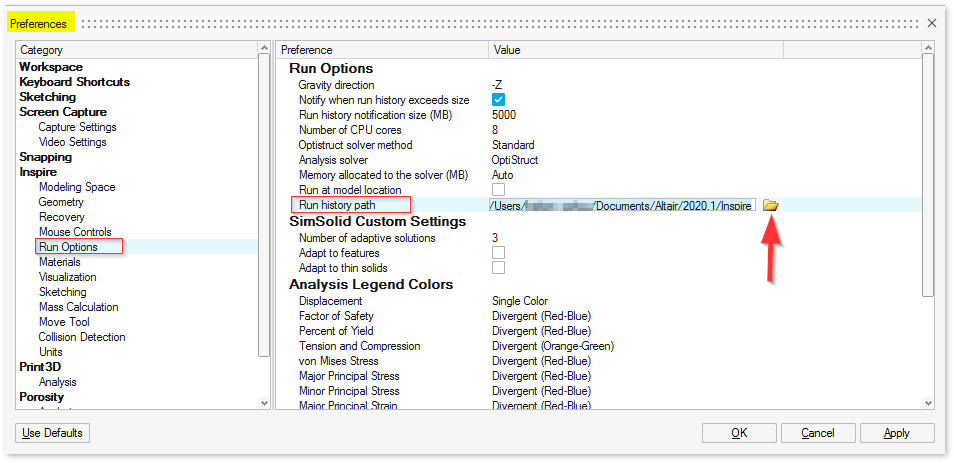This screenshot has width=954, height=463.
Task: Select the Workspace category
Action: point(50,67)
